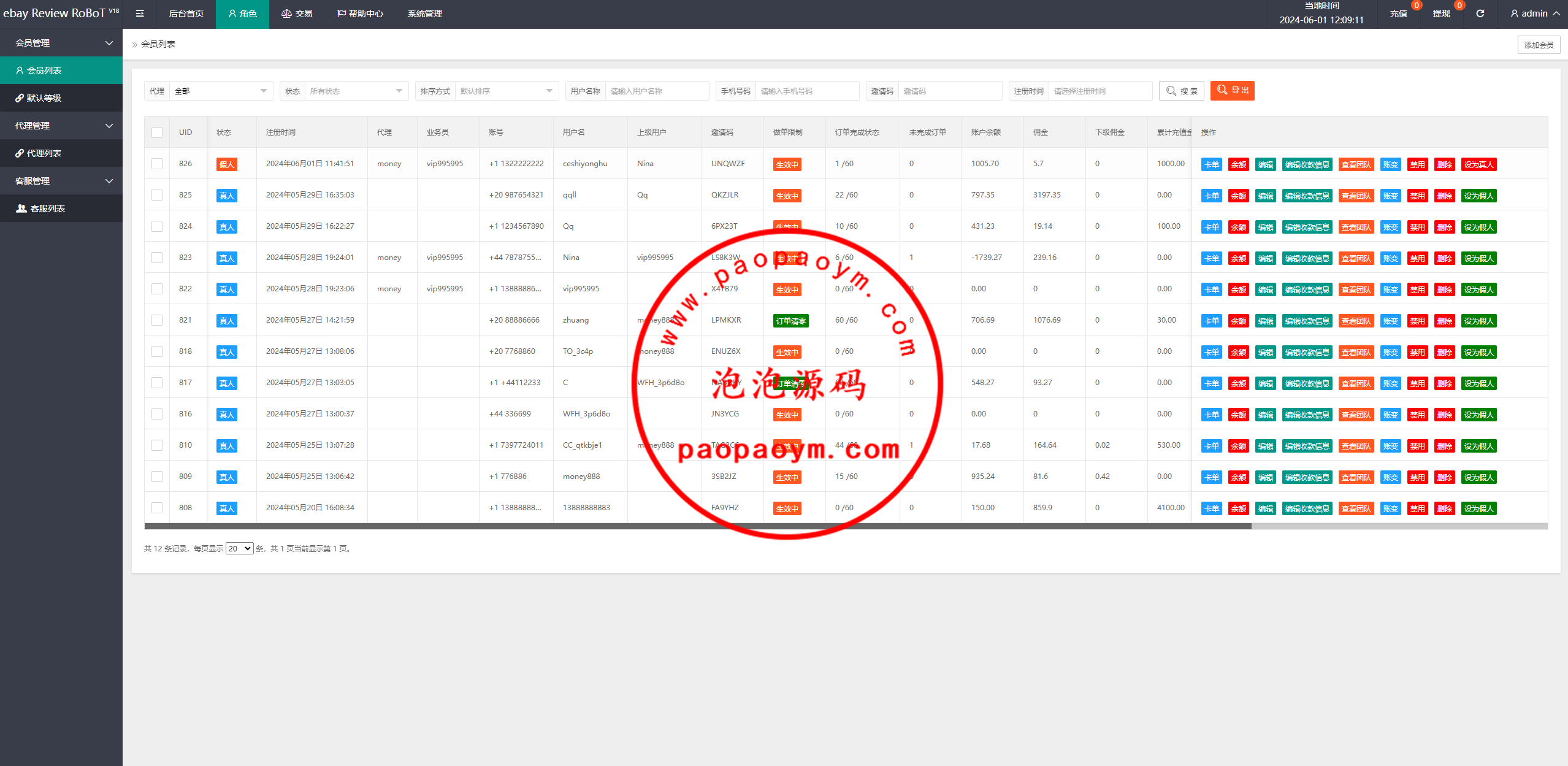The image size is (1568, 766).
Task: Click 查看团队 tag for UID 817
Action: 1356,383
